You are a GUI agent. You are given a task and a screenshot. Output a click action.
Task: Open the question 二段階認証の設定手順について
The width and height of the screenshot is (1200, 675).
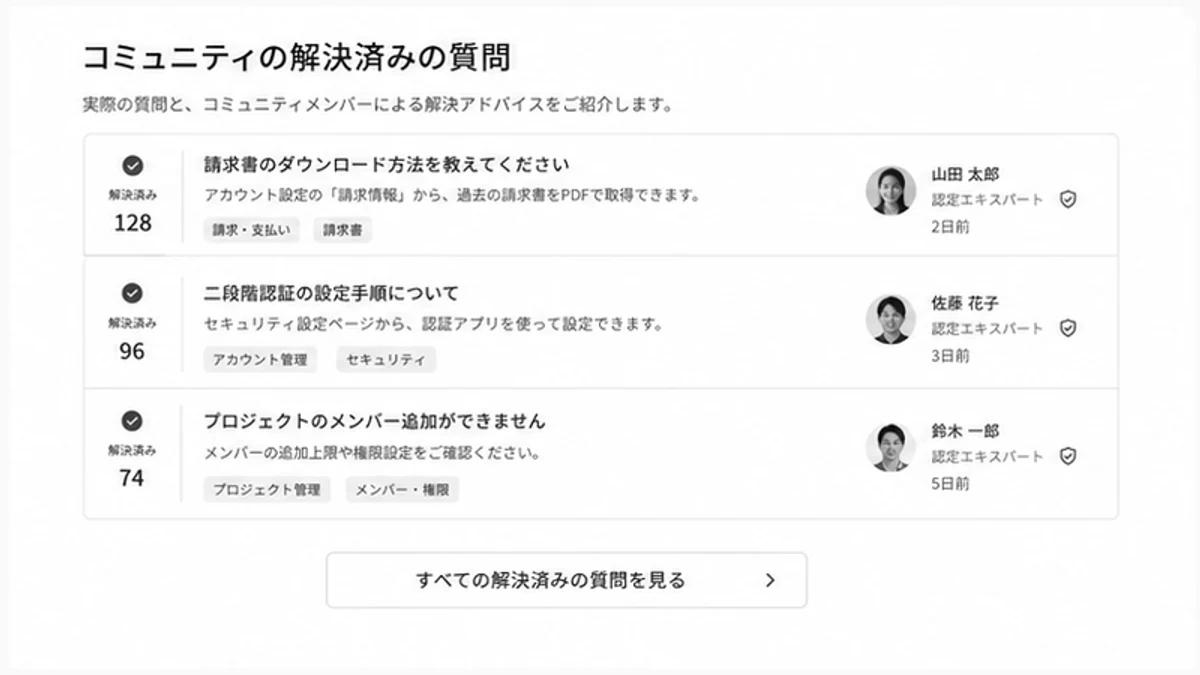(x=331, y=293)
